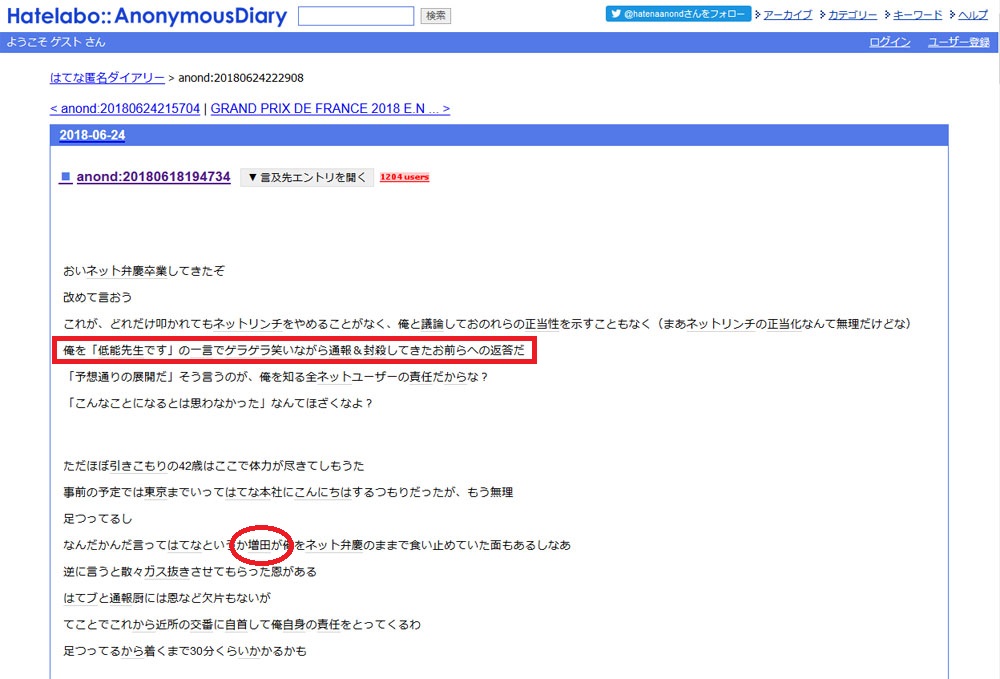This screenshot has width=1000, height=679.
Task: Open the カテゴリー menu link
Action: pyautogui.click(x=853, y=15)
